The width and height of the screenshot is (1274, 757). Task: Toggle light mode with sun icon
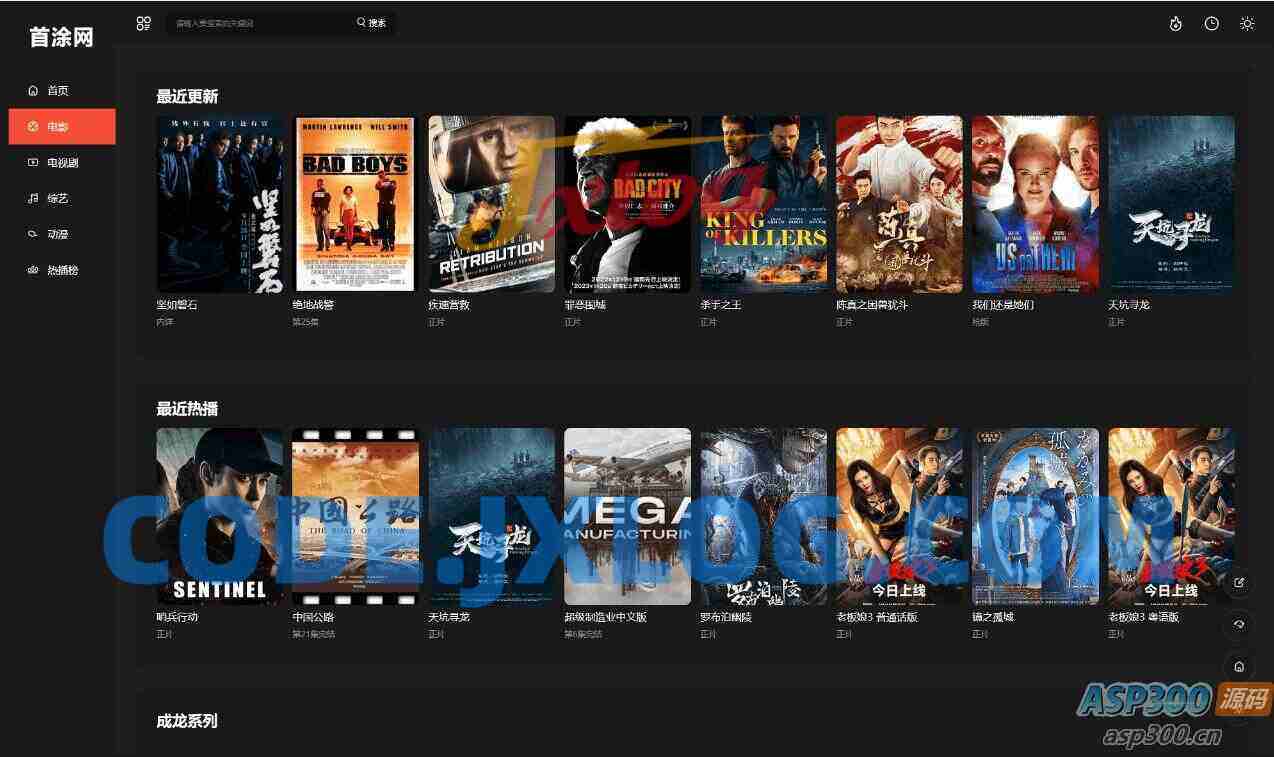point(1247,23)
